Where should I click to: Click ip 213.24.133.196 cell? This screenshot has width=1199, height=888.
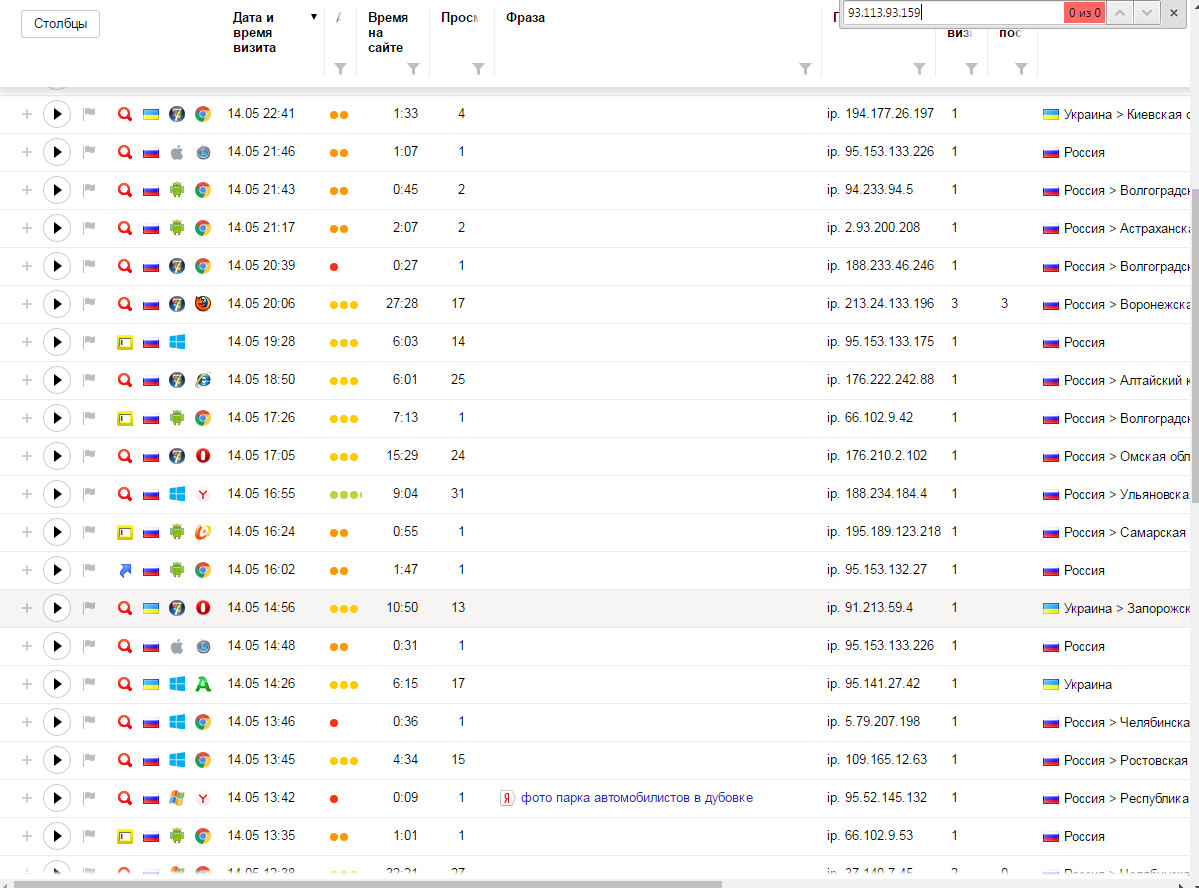[880, 304]
